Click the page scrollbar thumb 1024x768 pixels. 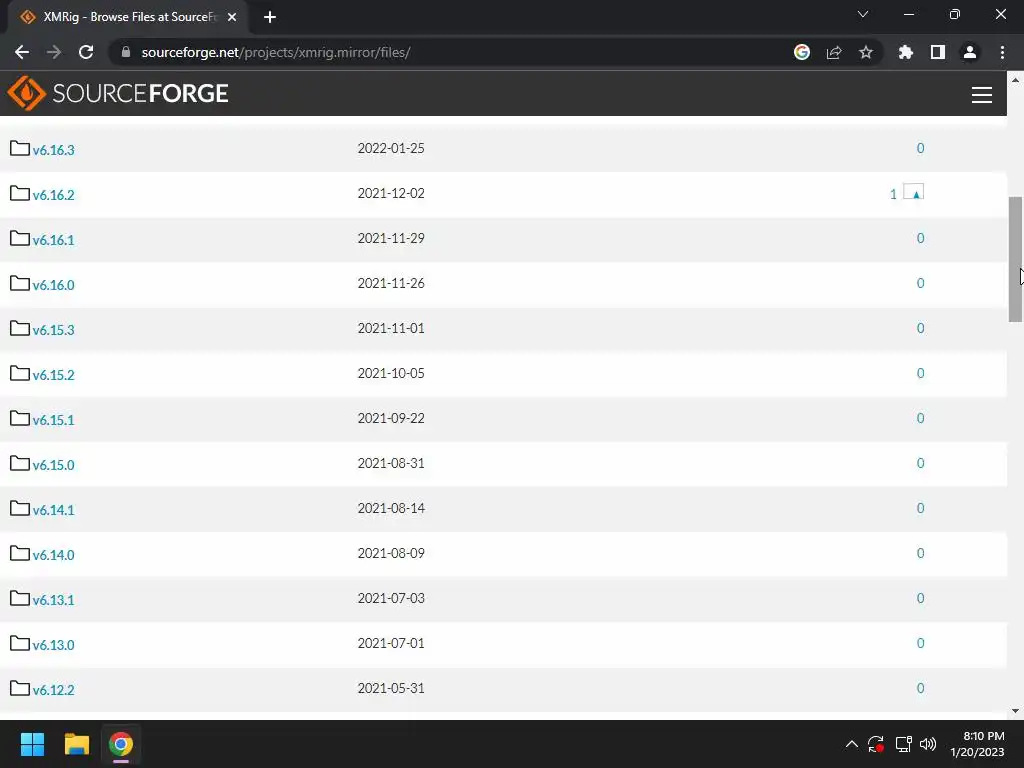click(x=1015, y=259)
